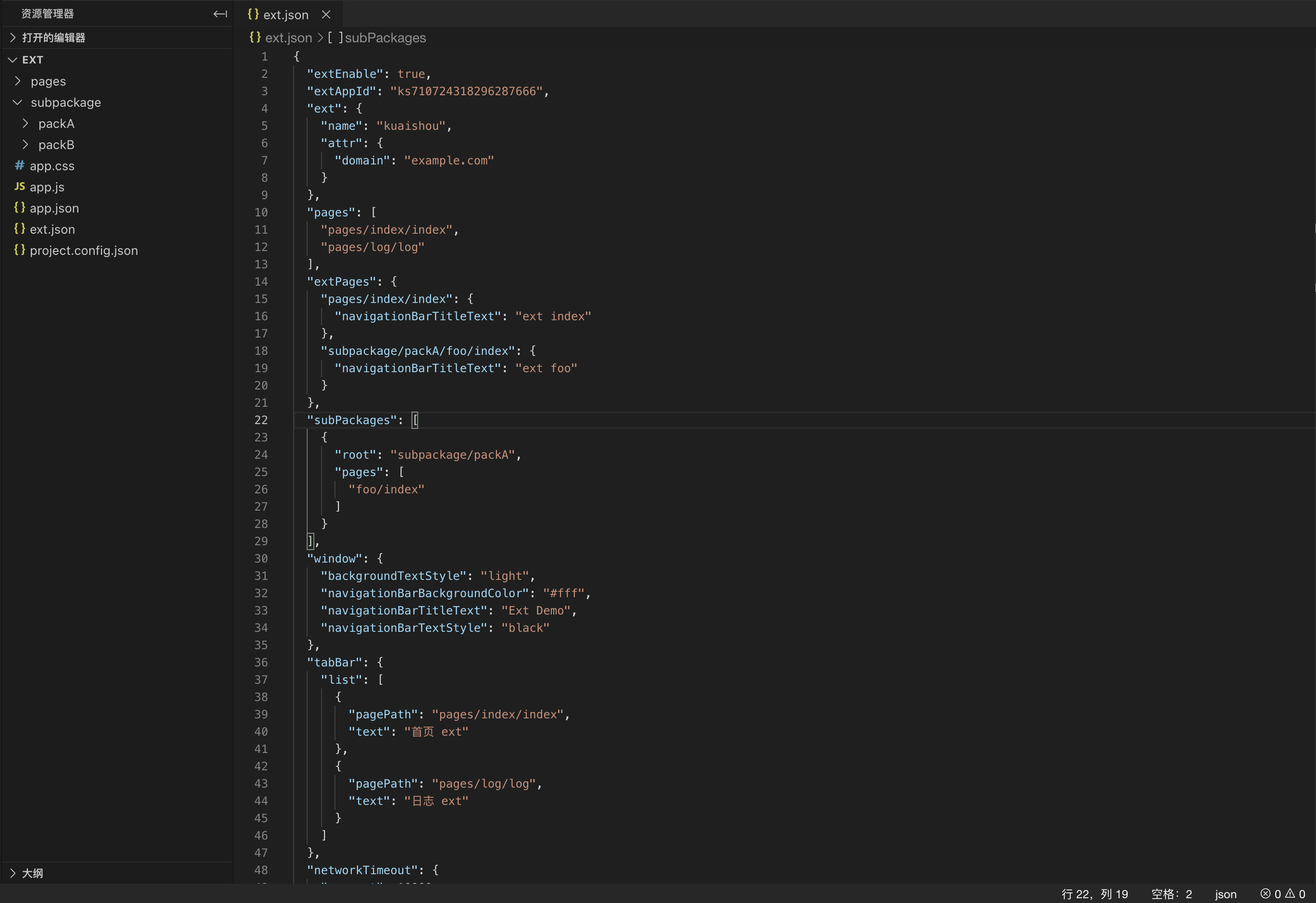Image resolution: width=1316 pixels, height=903 pixels.
Task: Open problems panel from errors warnings count
Action: [1282, 894]
